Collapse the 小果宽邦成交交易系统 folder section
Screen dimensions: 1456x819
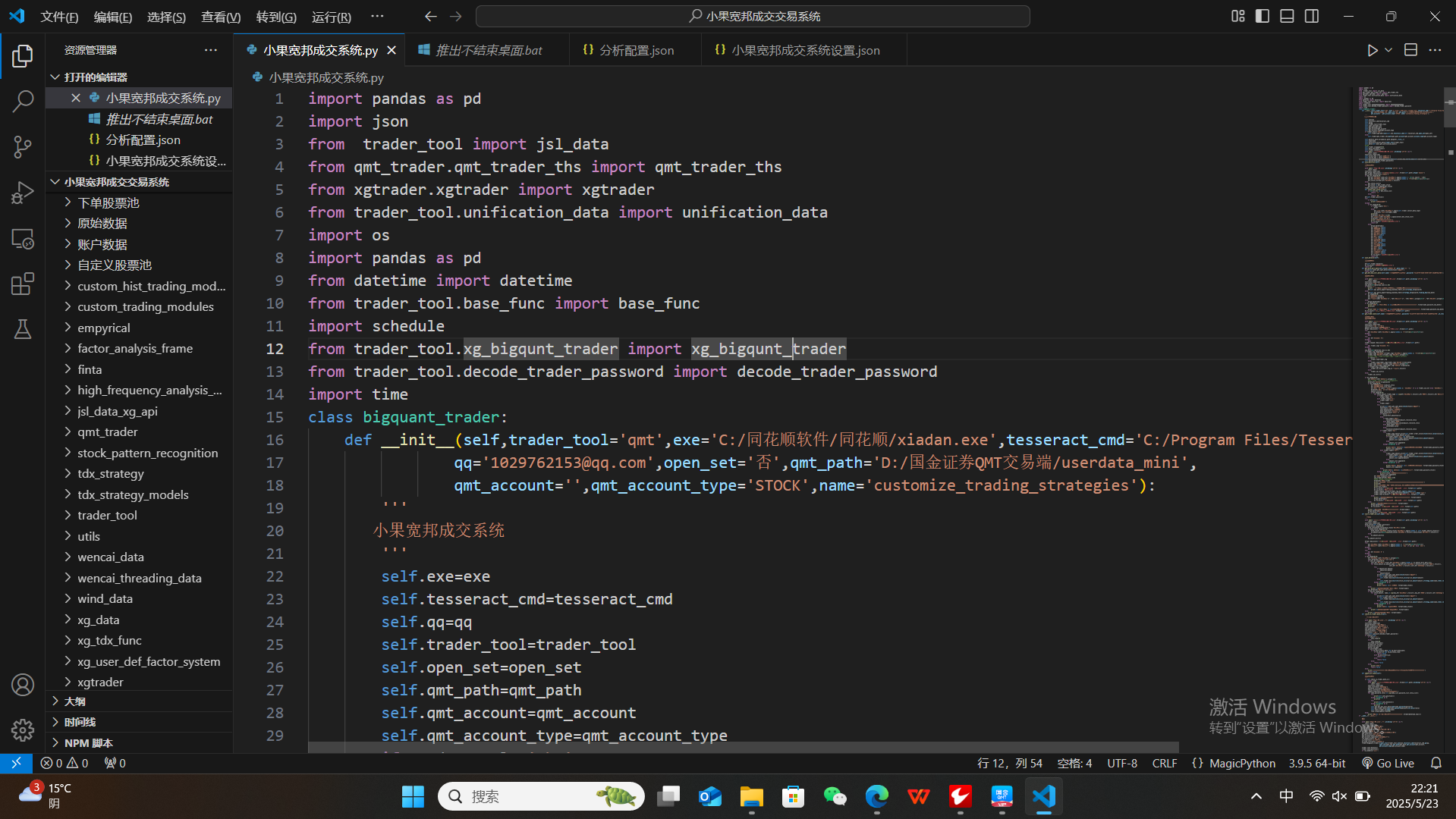(139, 181)
